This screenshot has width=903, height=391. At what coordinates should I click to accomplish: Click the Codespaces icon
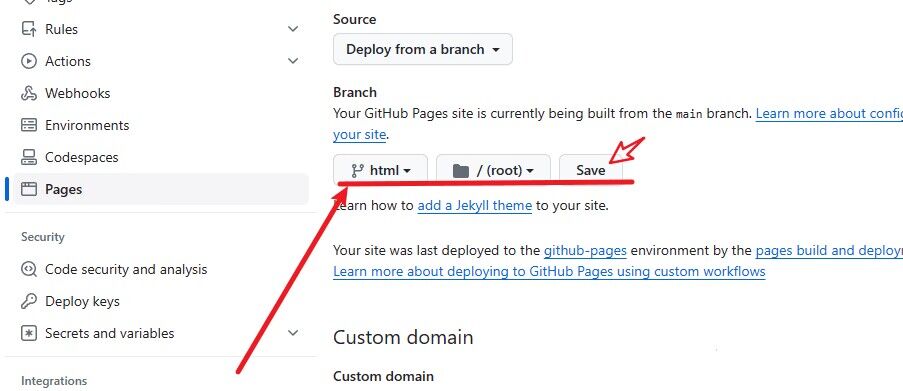click(29, 157)
